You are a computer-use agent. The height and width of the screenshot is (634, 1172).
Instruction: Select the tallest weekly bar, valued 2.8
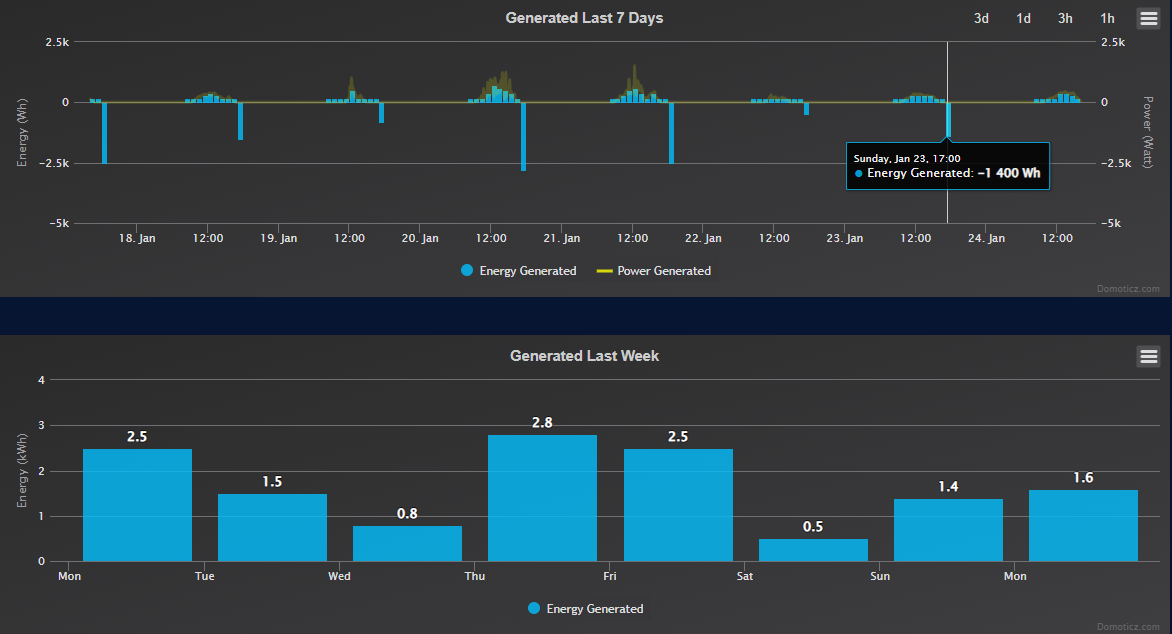tap(542, 498)
